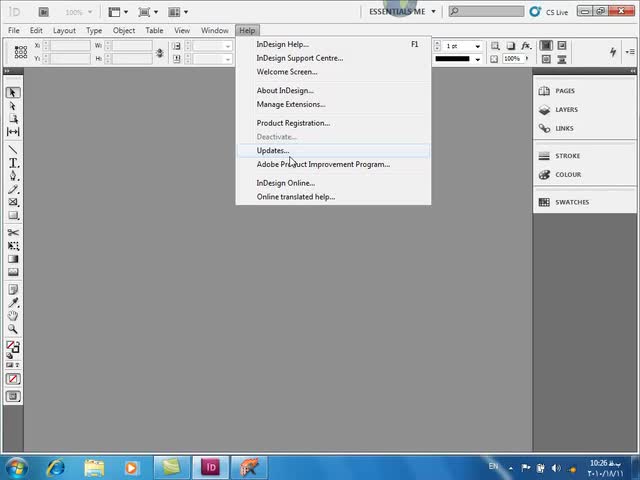Image resolution: width=640 pixels, height=480 pixels.
Task: Select the Direct Selection tool
Action: (x=13, y=106)
